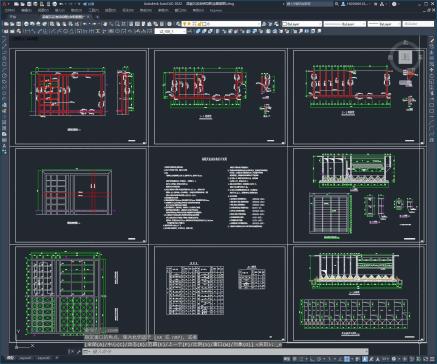The height and width of the screenshot is (364, 437).
Task: Click in the command line input field
Action: coord(226,351)
